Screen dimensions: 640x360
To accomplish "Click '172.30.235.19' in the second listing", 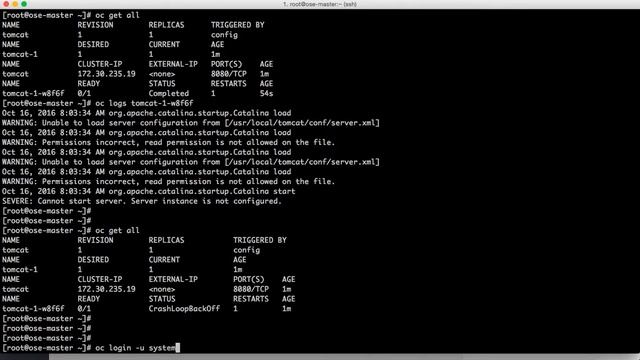I will pos(106,289).
